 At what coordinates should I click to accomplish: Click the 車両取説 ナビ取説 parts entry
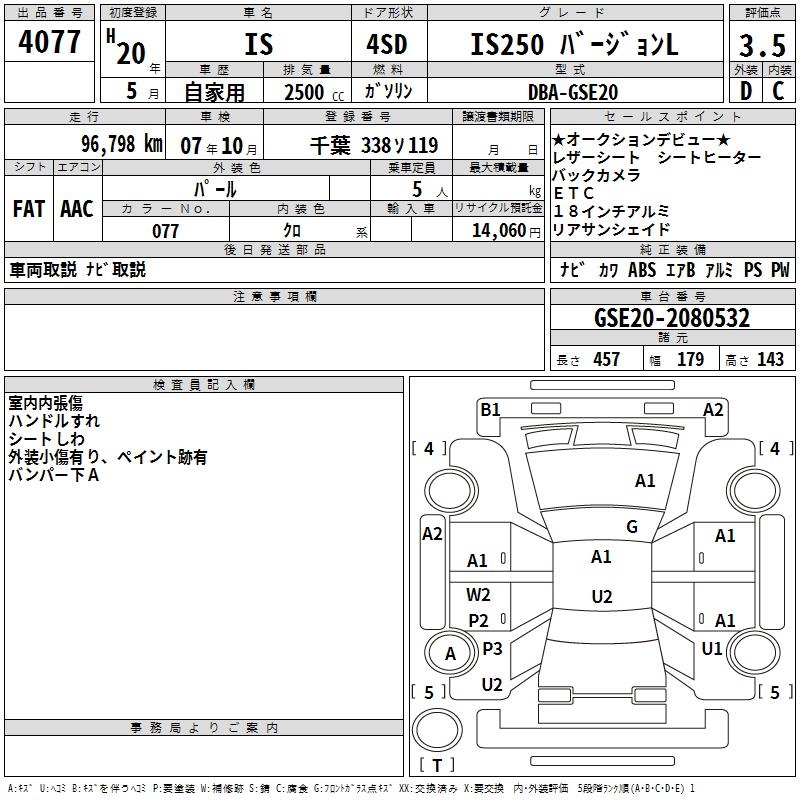pyautogui.click(x=78, y=270)
